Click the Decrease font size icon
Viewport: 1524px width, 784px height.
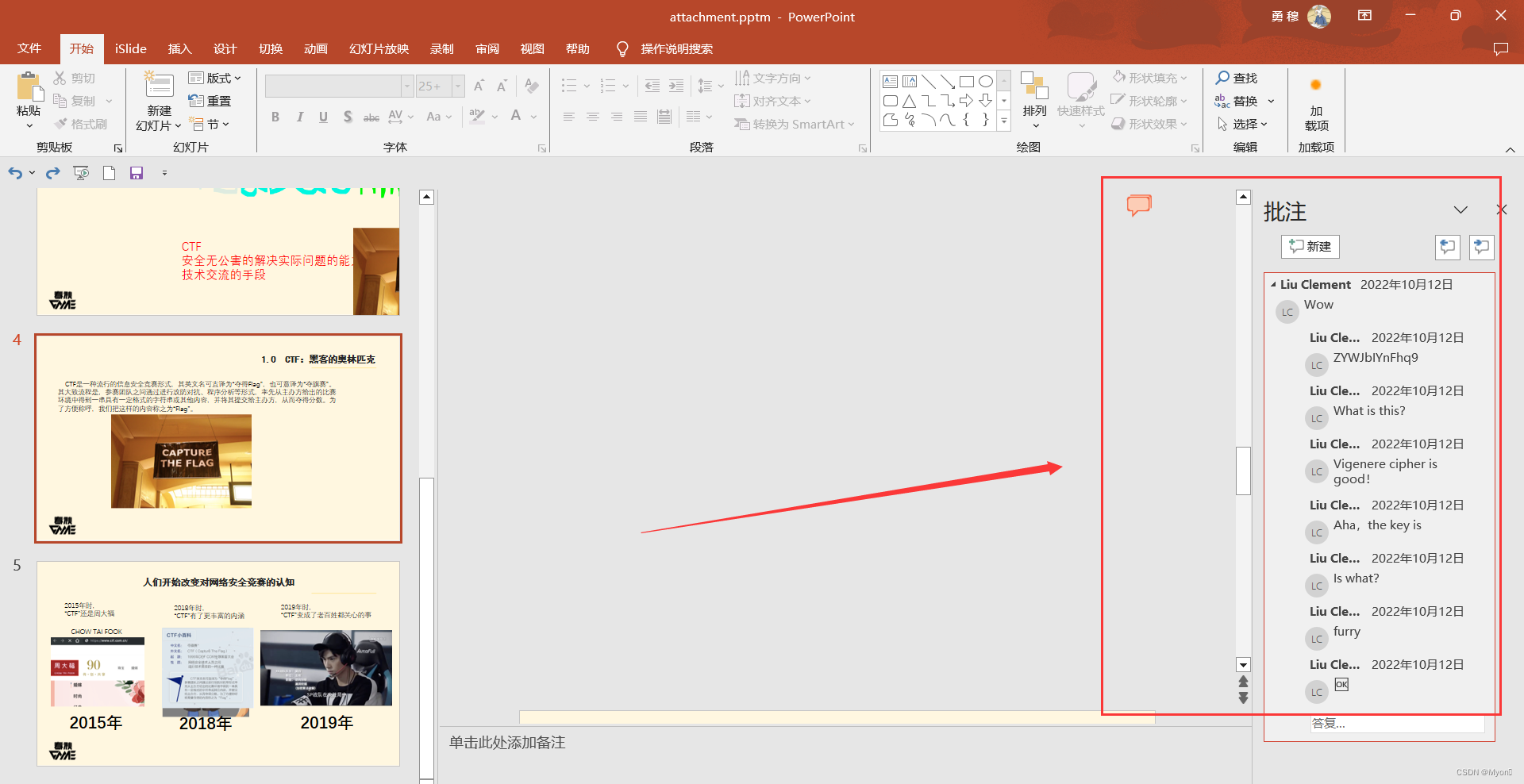click(502, 86)
